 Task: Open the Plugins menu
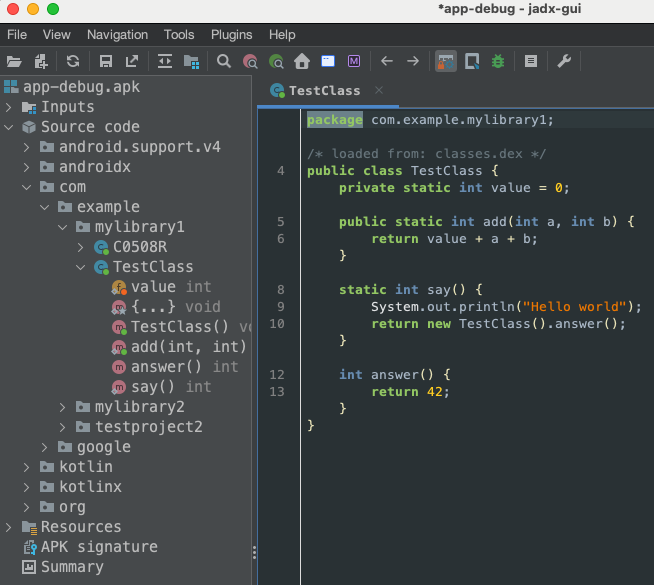tap(231, 35)
